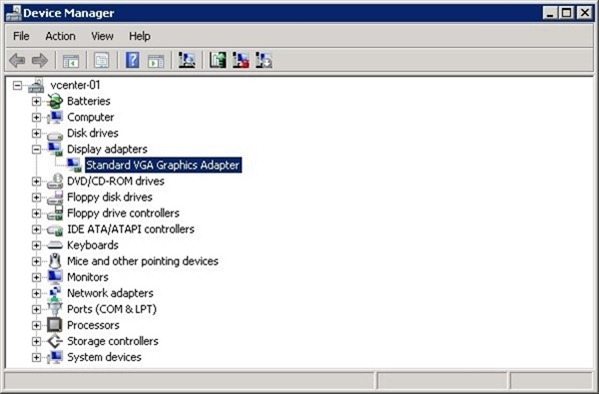
Task: Collapse the vcenter-01 root node
Action: tap(17, 85)
